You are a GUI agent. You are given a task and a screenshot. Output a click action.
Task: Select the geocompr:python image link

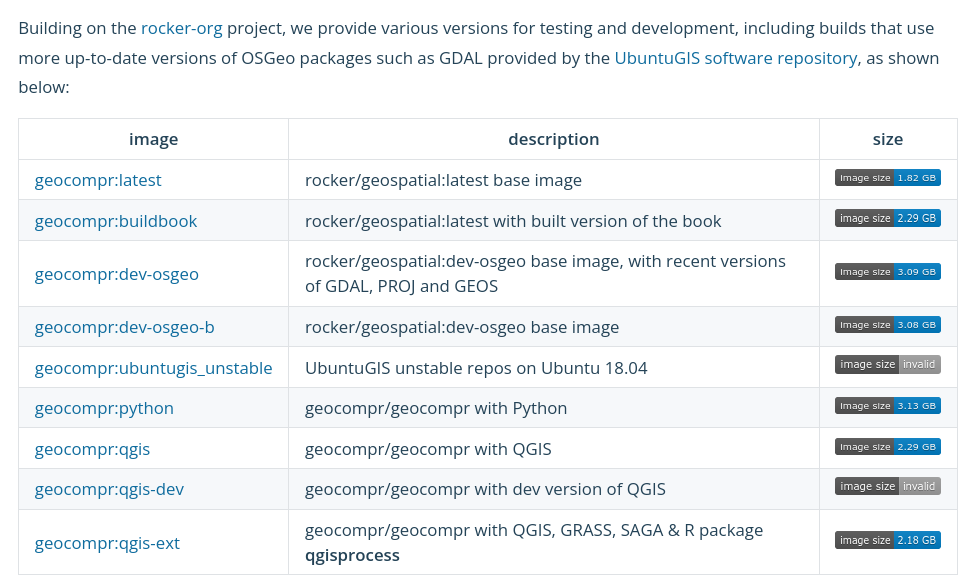(104, 408)
